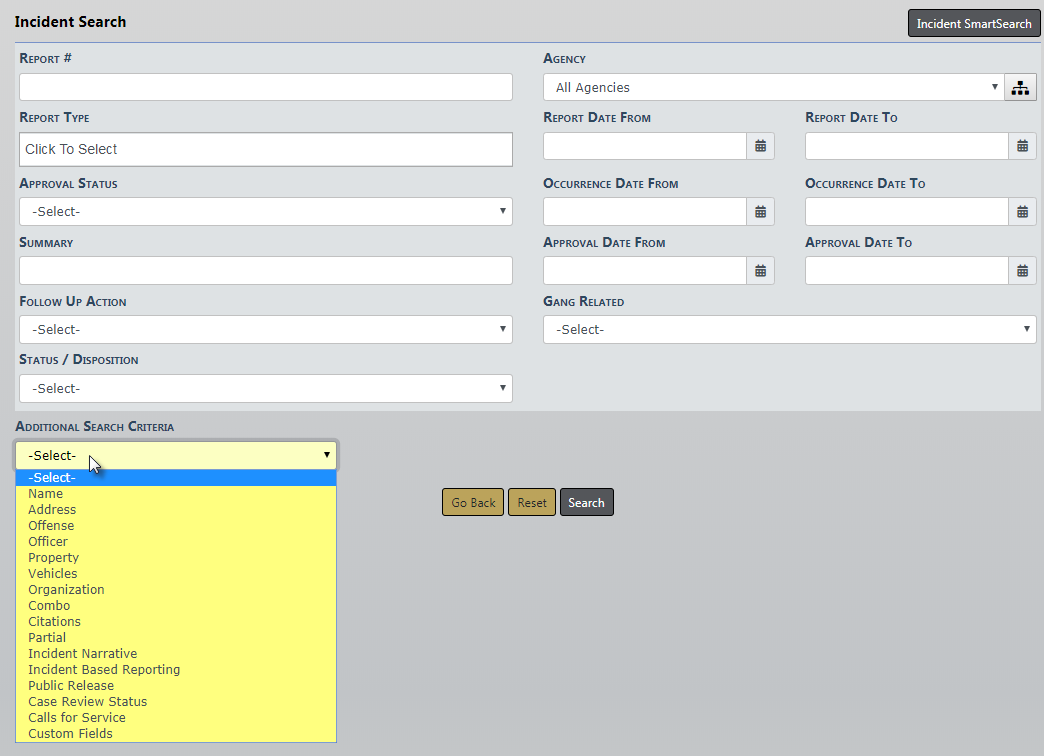This screenshot has width=1044, height=756.
Task: Open calendar for Occurrence Date From
Action: tap(760, 212)
